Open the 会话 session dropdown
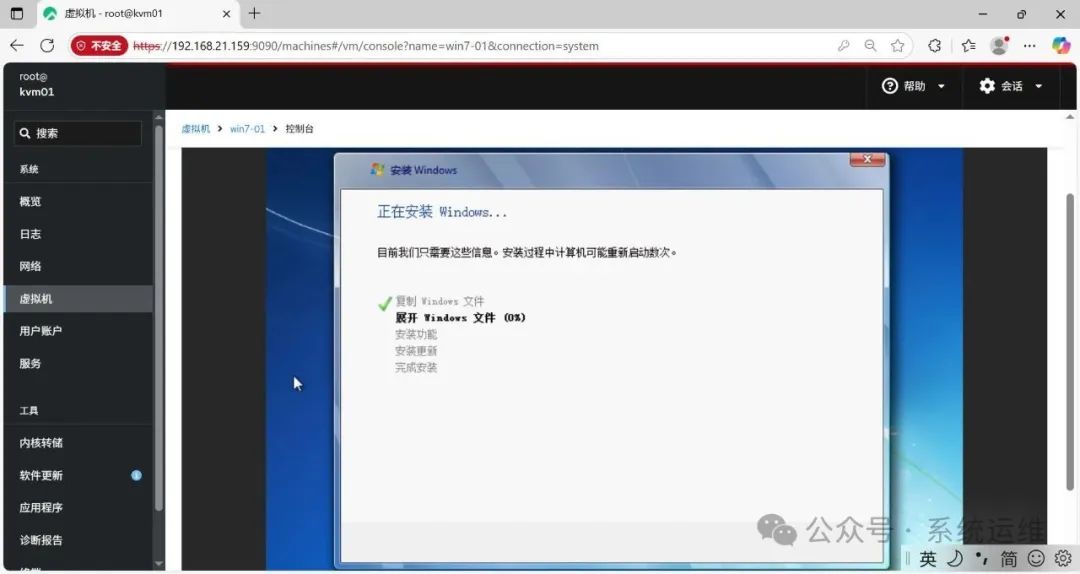 click(x=1011, y=86)
